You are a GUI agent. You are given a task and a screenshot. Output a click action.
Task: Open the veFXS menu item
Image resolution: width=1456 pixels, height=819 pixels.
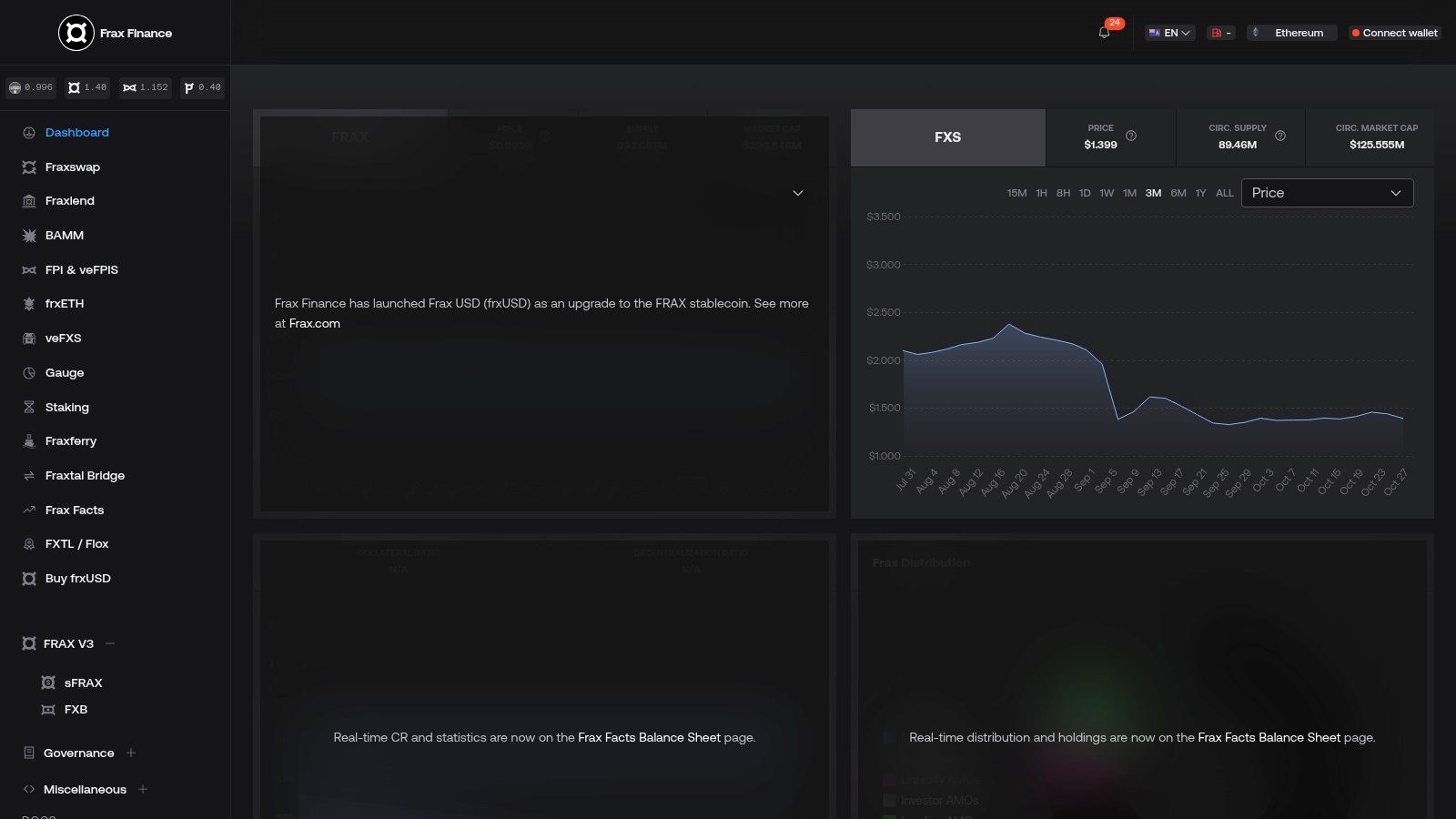click(x=64, y=339)
